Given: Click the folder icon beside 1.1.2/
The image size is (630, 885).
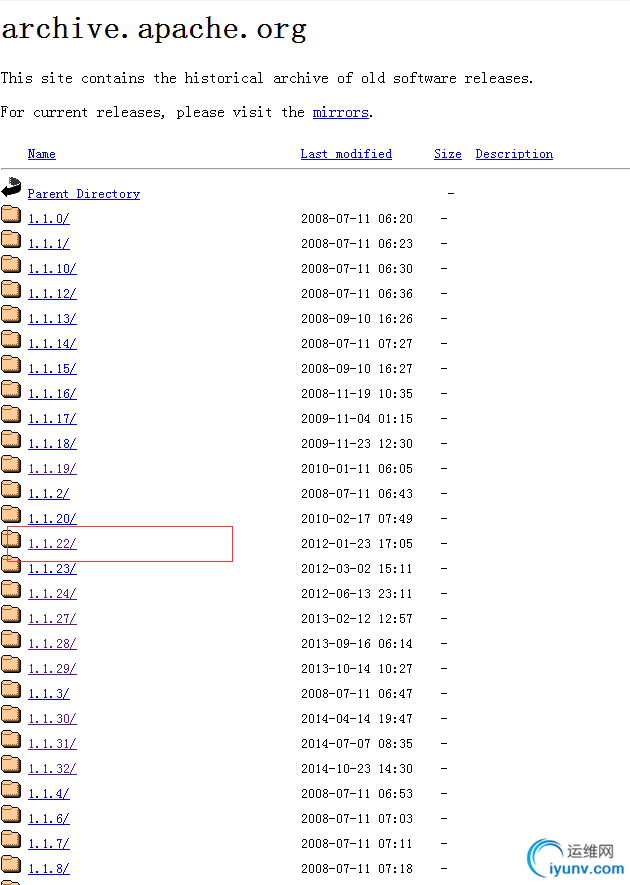Looking at the screenshot, I should pos(11,489).
